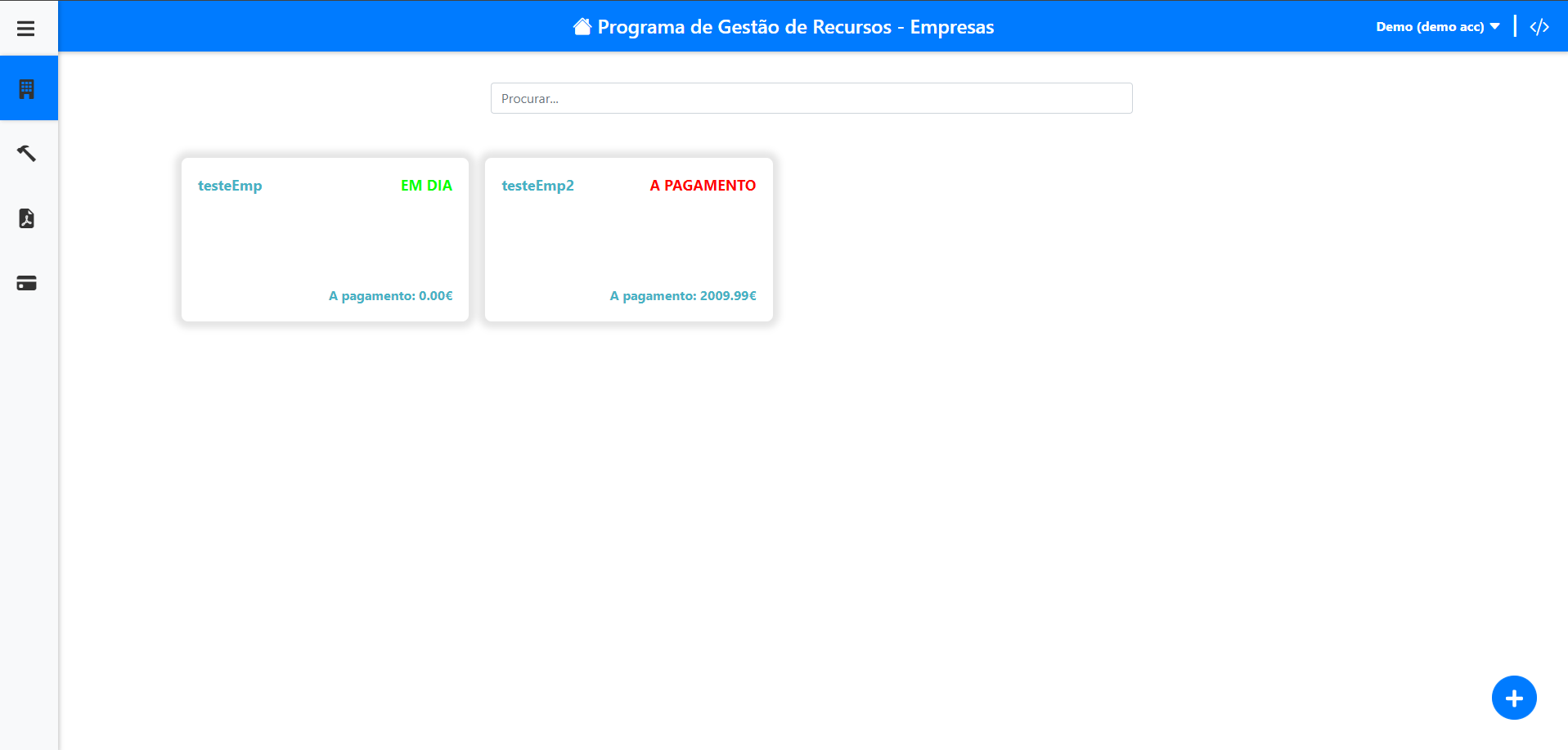Select the 'A pagamento: 2009.99€' amount text

[x=683, y=296]
